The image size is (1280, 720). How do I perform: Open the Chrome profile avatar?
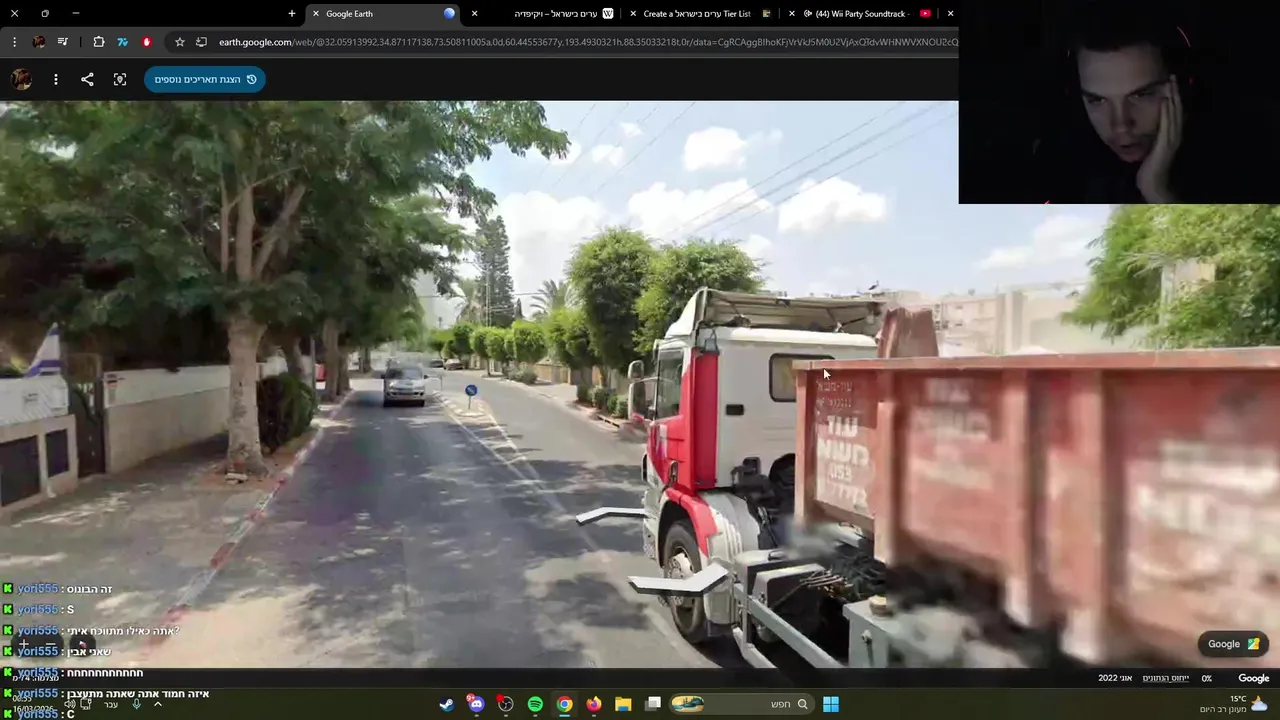(39, 42)
